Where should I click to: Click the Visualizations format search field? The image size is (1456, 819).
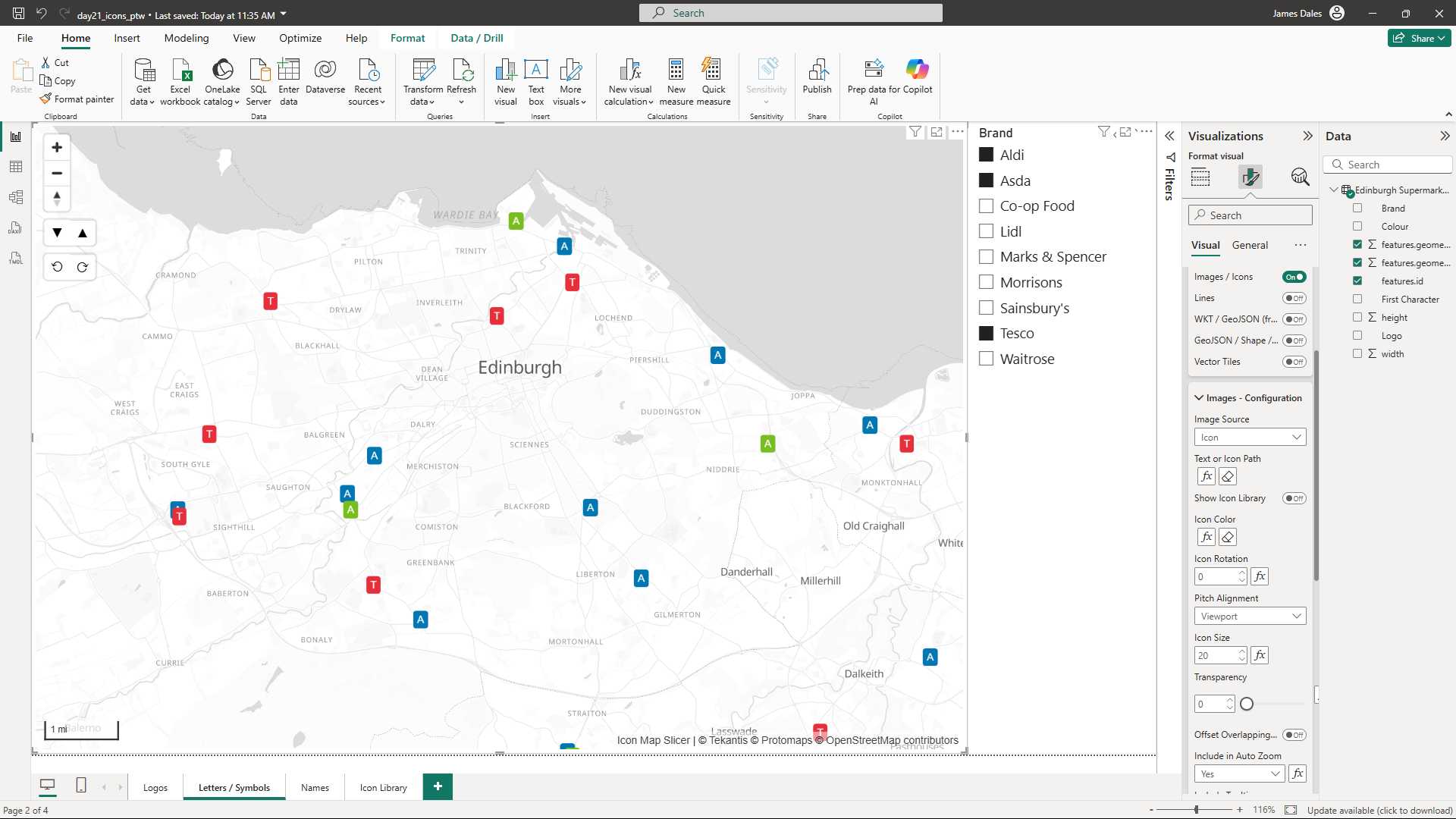click(x=1250, y=215)
